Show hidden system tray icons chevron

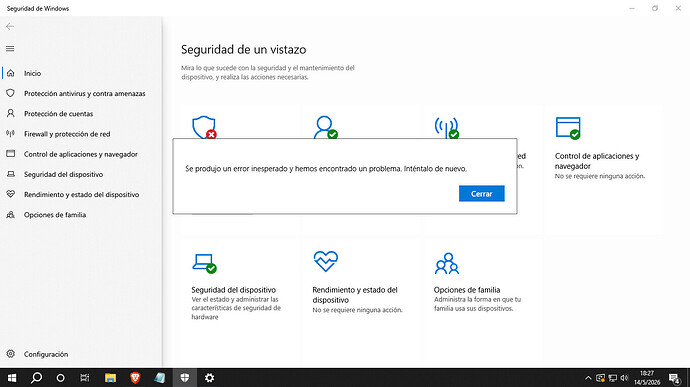(x=588, y=378)
